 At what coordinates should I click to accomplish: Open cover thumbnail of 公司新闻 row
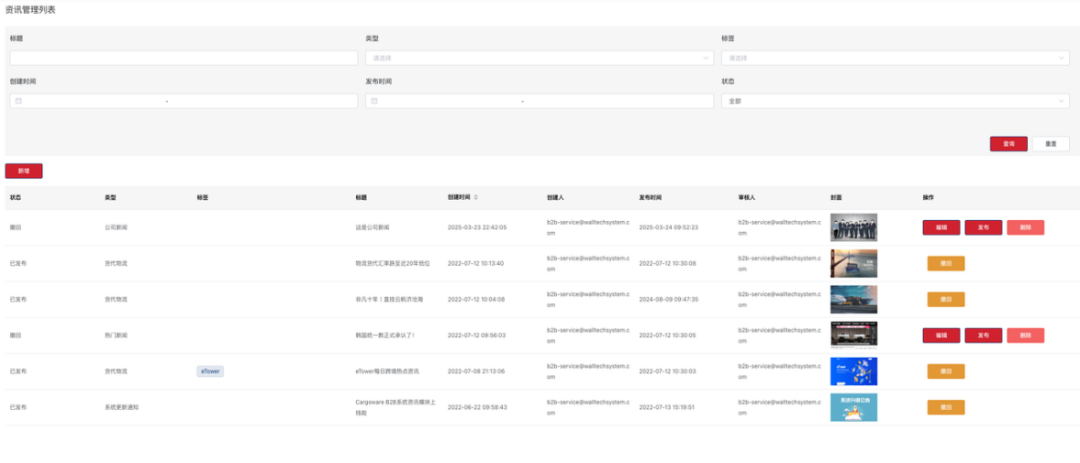pyautogui.click(x=853, y=227)
